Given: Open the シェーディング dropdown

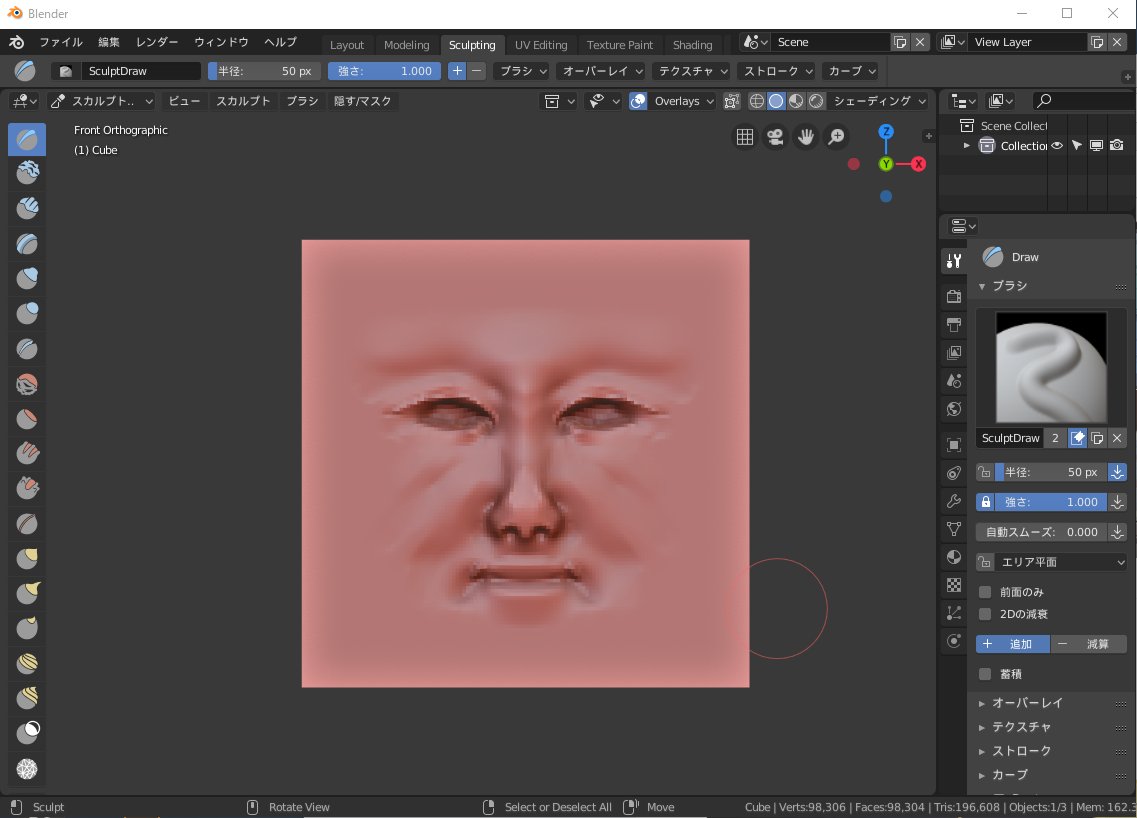Looking at the screenshot, I should click(880, 101).
